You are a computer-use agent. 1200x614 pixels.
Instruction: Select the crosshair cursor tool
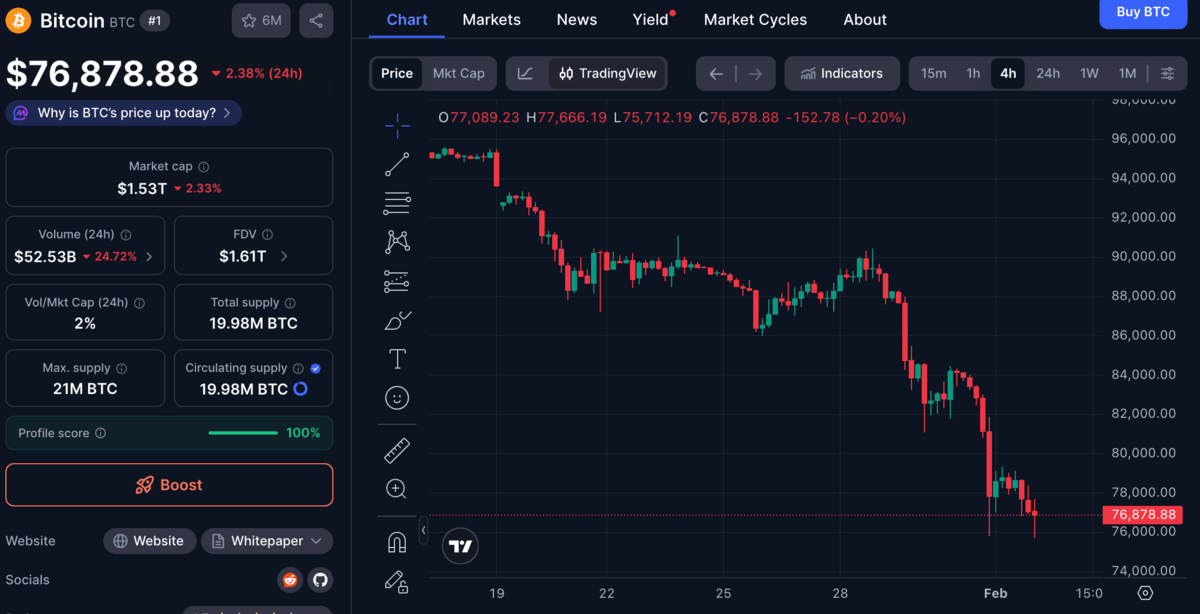(397, 125)
